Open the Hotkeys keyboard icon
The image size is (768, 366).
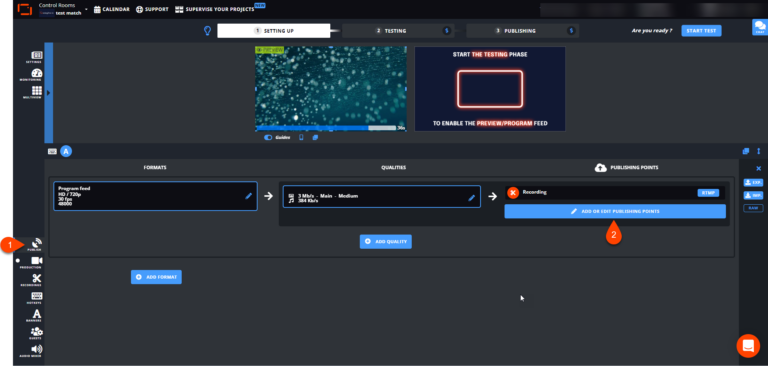point(37,296)
